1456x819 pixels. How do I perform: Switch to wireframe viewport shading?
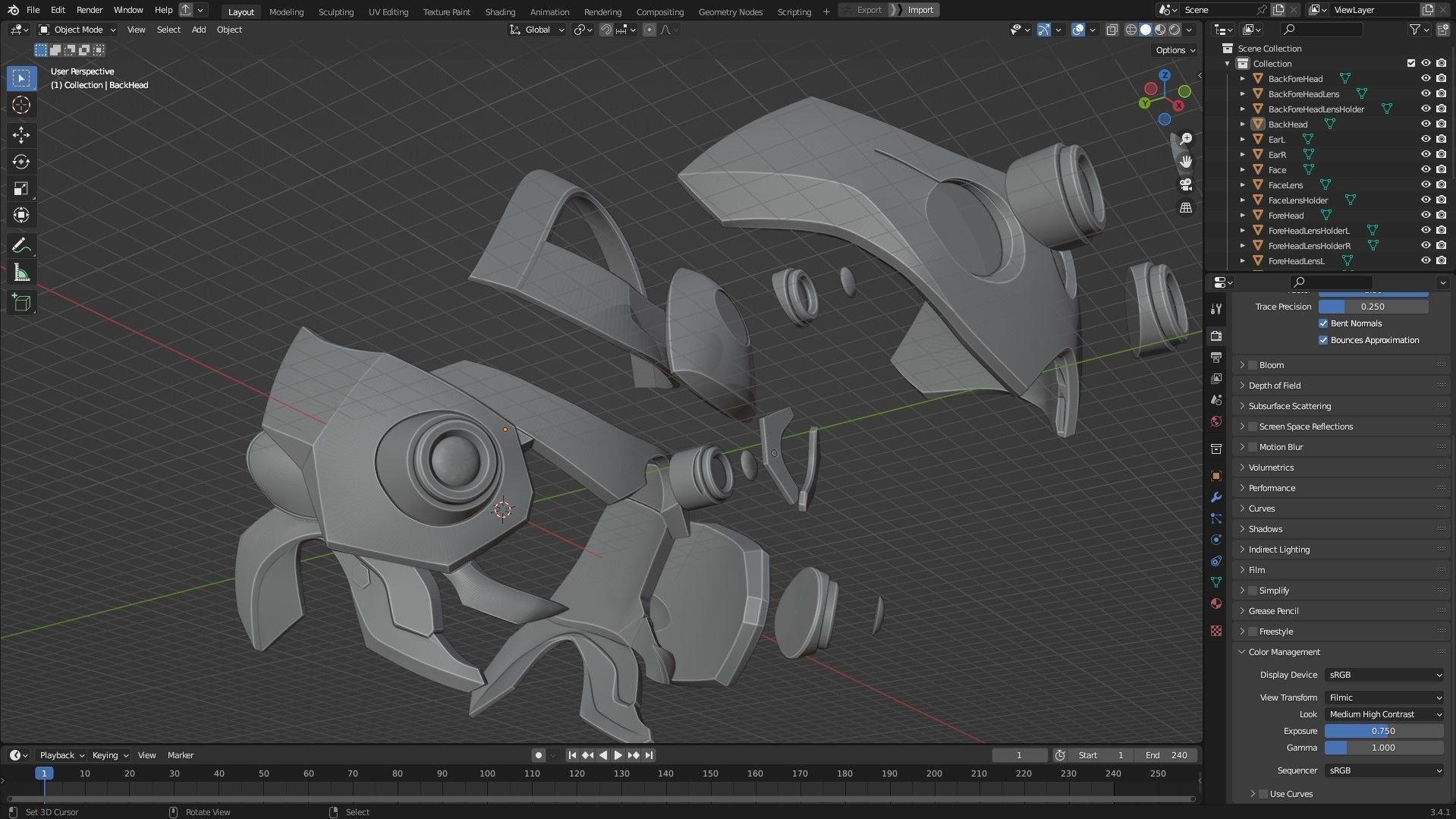pos(1131,30)
